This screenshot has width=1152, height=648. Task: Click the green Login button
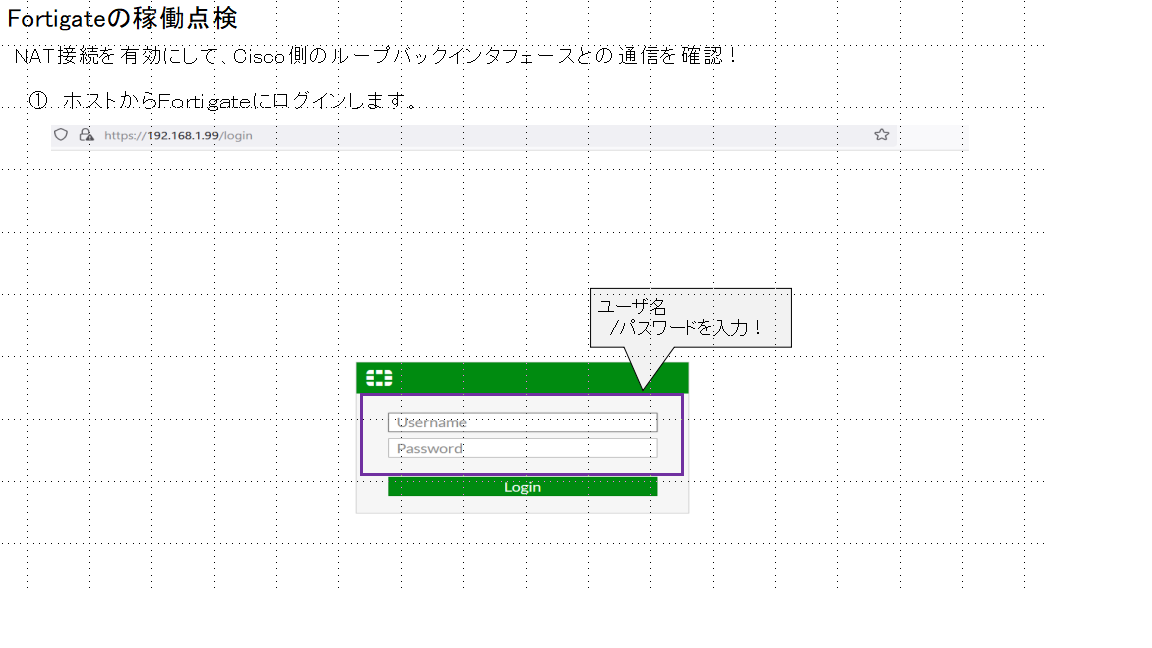coord(522,487)
